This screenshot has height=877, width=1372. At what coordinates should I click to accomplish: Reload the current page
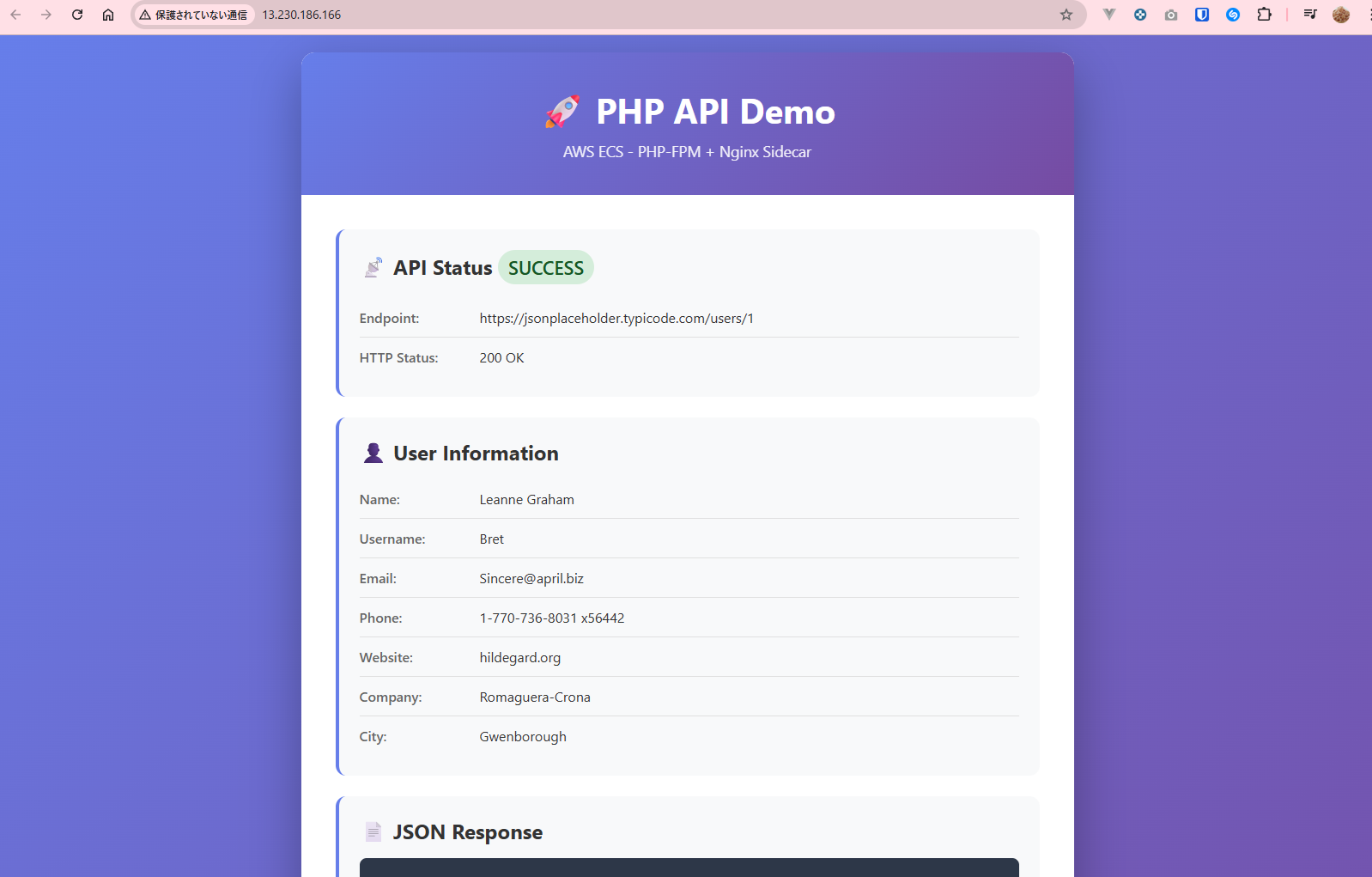[x=77, y=15]
